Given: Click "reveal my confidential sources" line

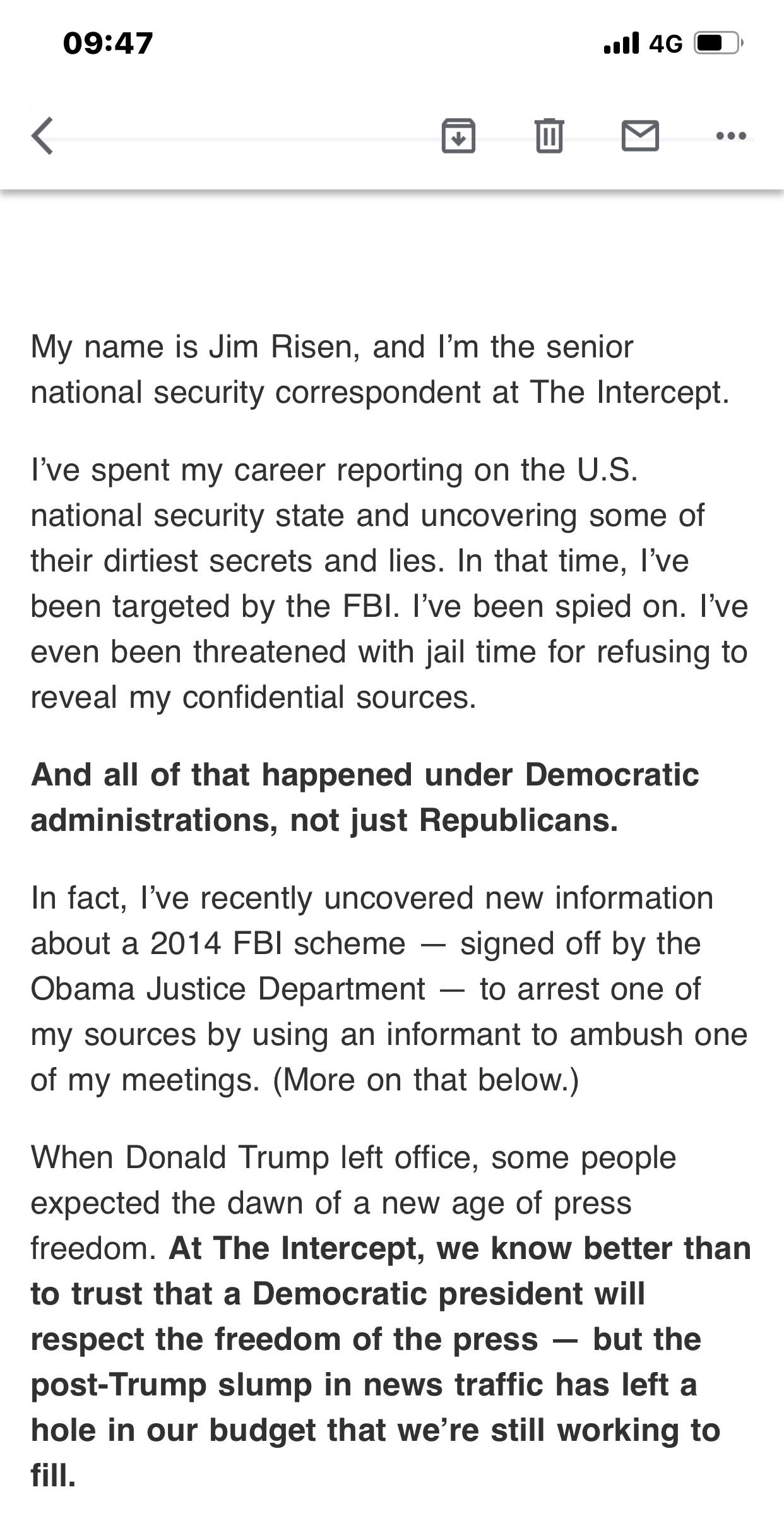Looking at the screenshot, I should click(x=253, y=697).
